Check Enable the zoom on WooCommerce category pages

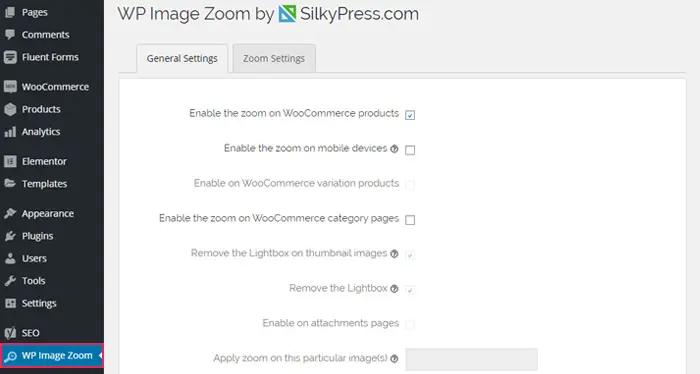(410, 220)
